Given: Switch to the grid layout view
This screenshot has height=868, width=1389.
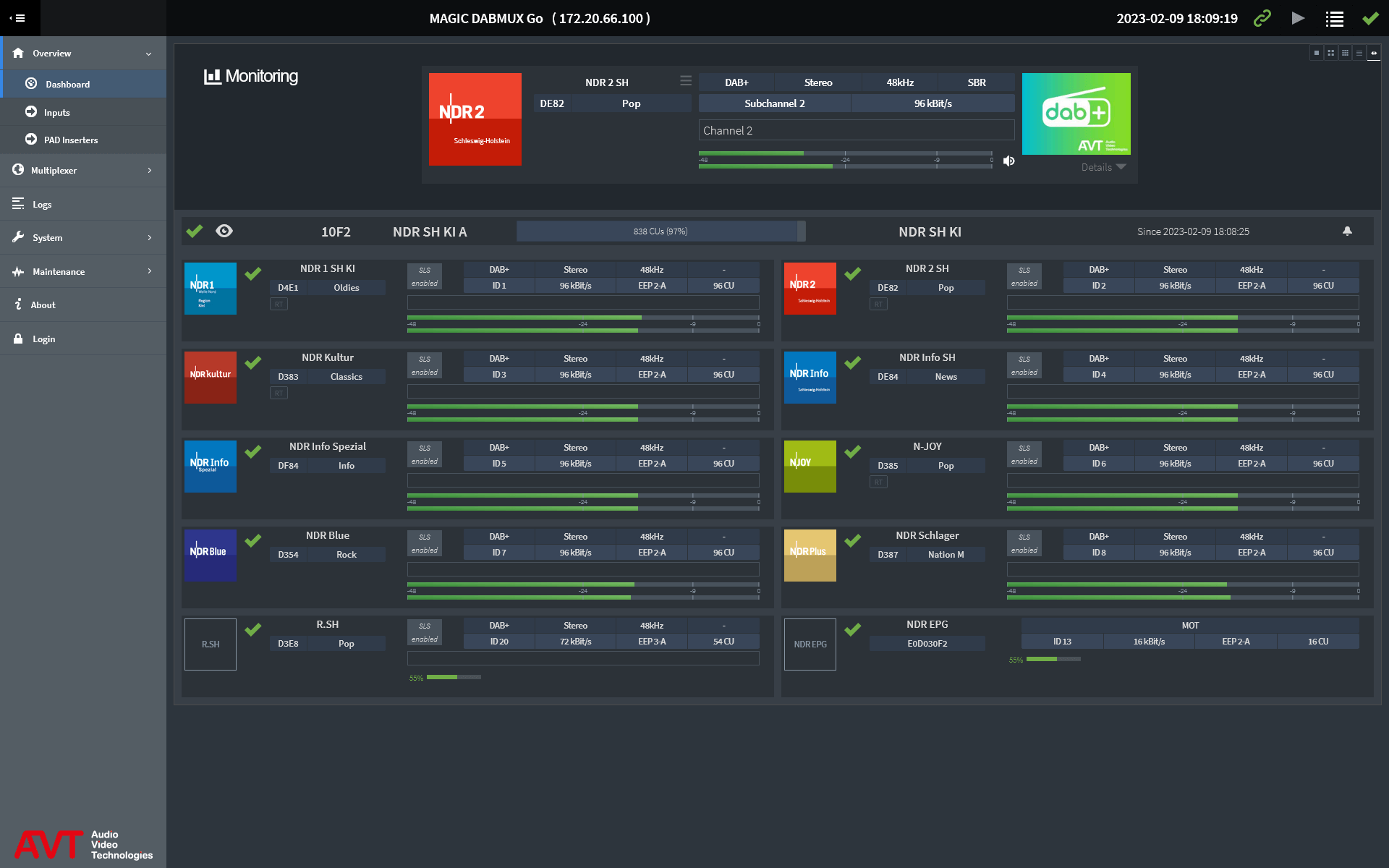Looking at the screenshot, I should 1330,52.
